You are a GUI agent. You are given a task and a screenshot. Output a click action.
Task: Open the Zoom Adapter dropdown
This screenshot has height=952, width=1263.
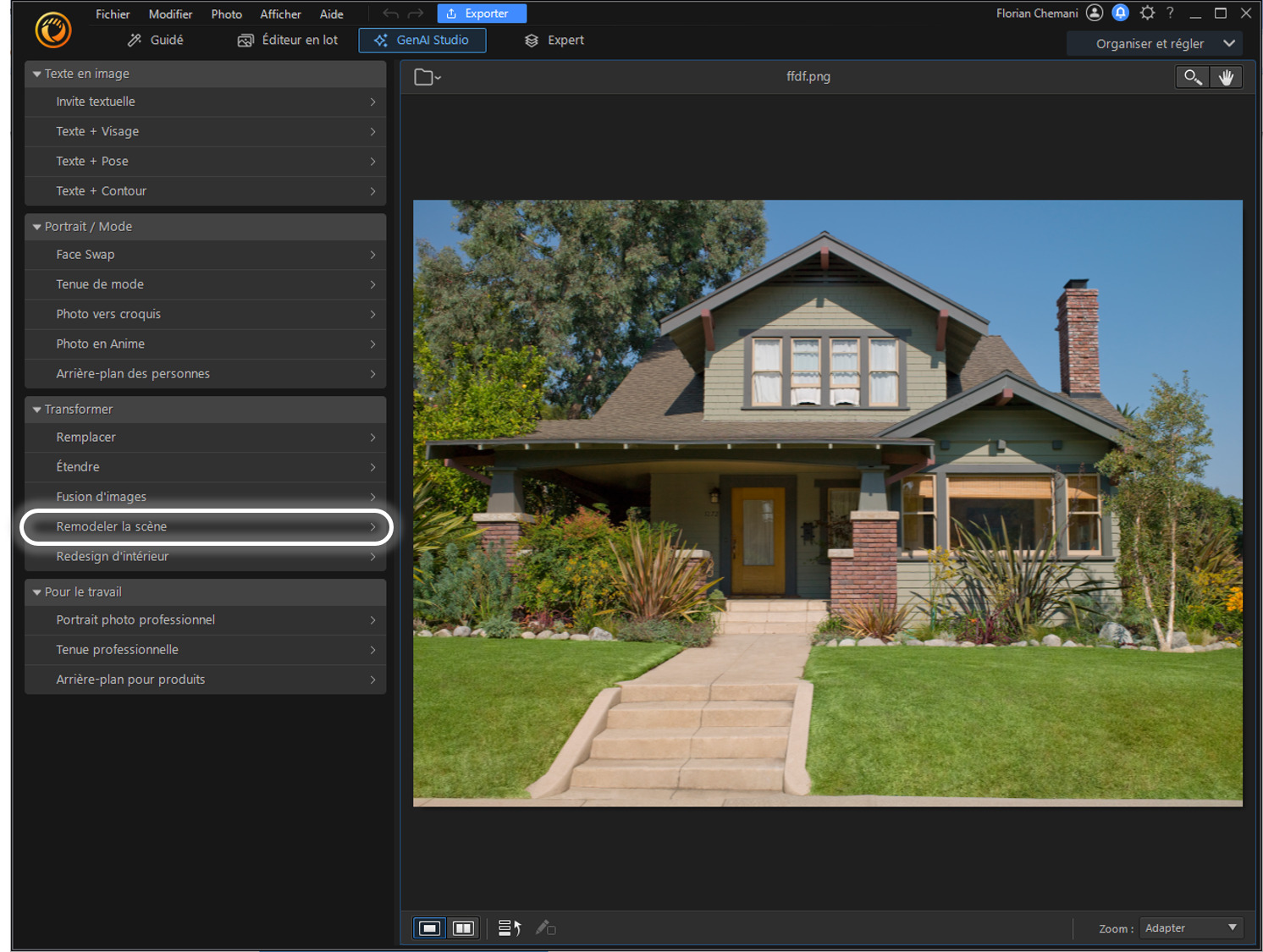(x=1190, y=928)
